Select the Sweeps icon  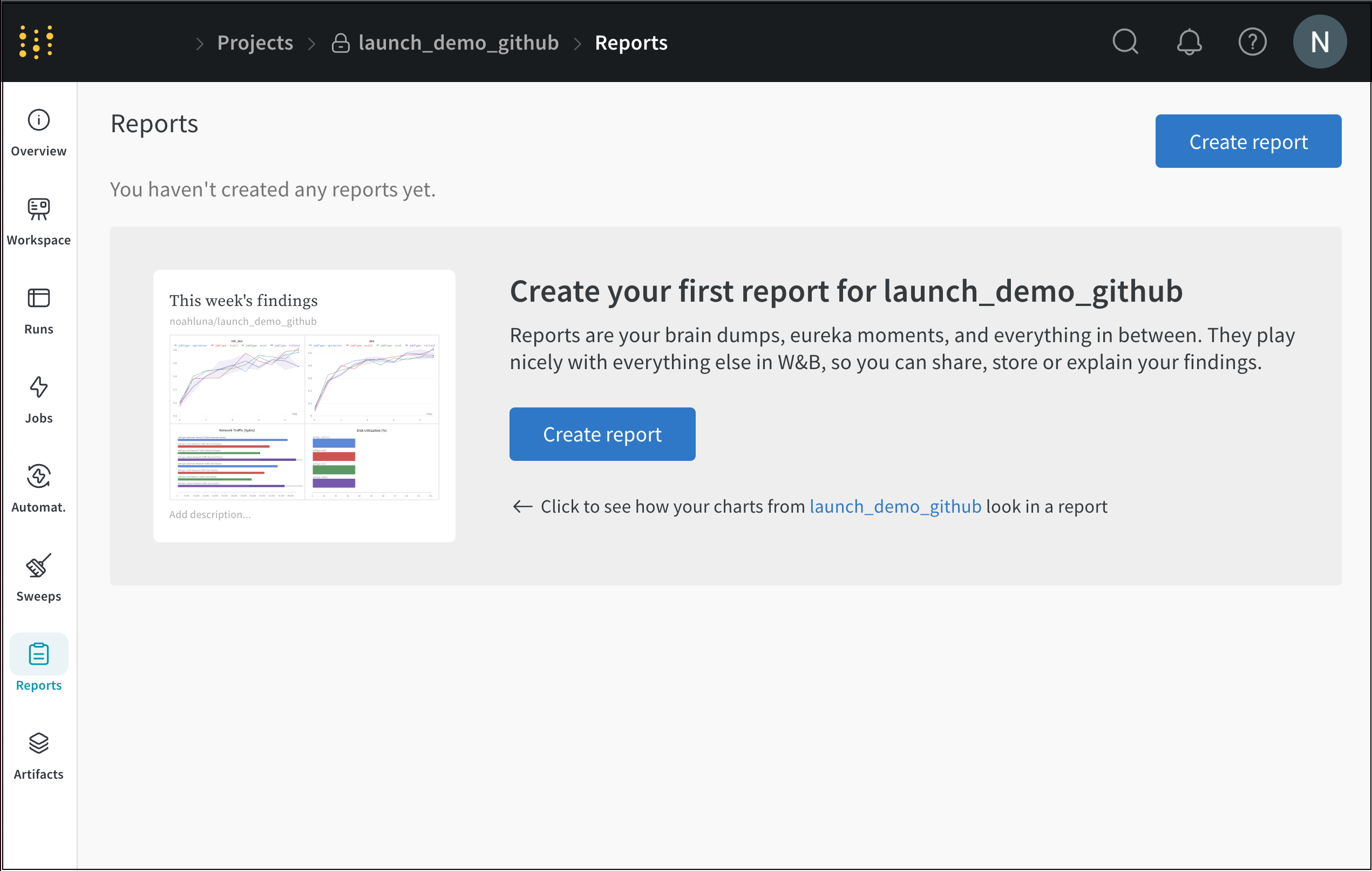pyautogui.click(x=38, y=576)
